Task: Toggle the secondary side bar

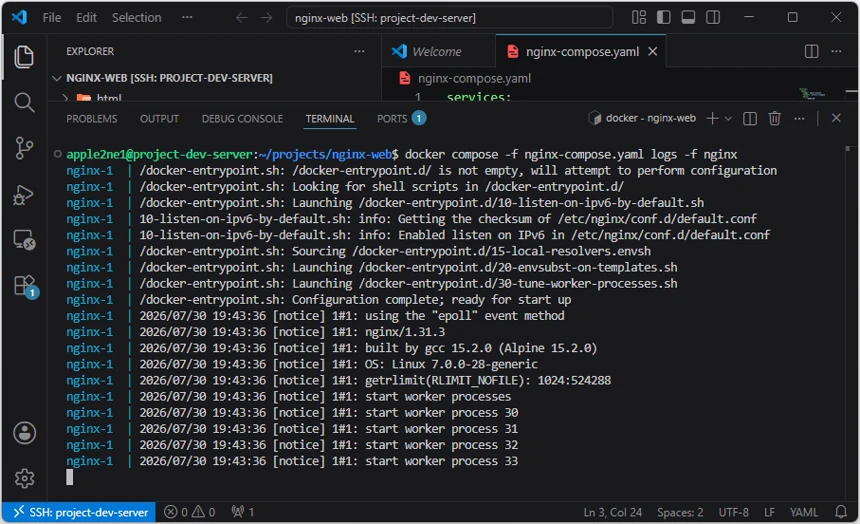Action: pos(713,18)
